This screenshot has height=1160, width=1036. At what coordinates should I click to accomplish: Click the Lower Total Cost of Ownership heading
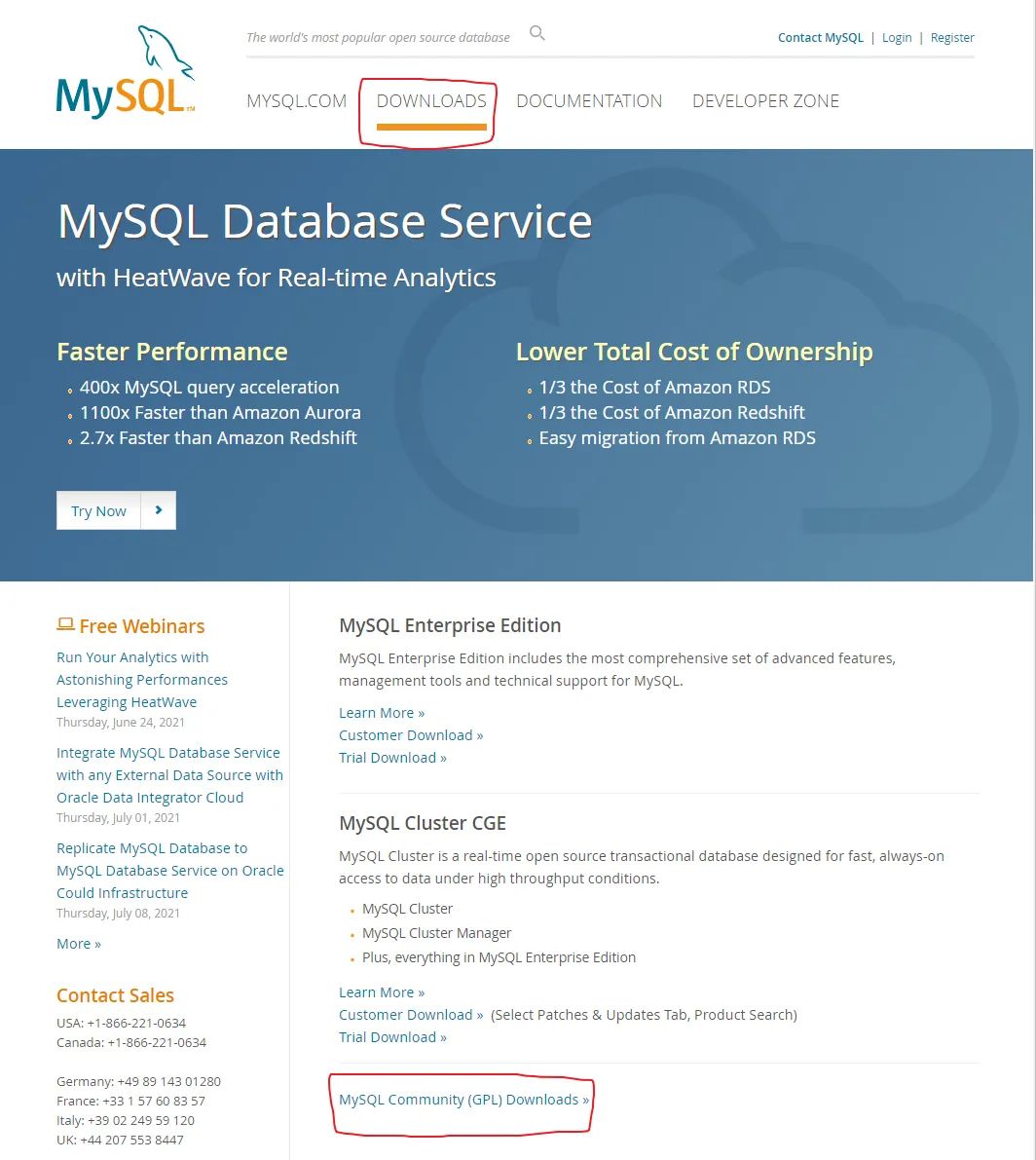pyautogui.click(x=694, y=352)
